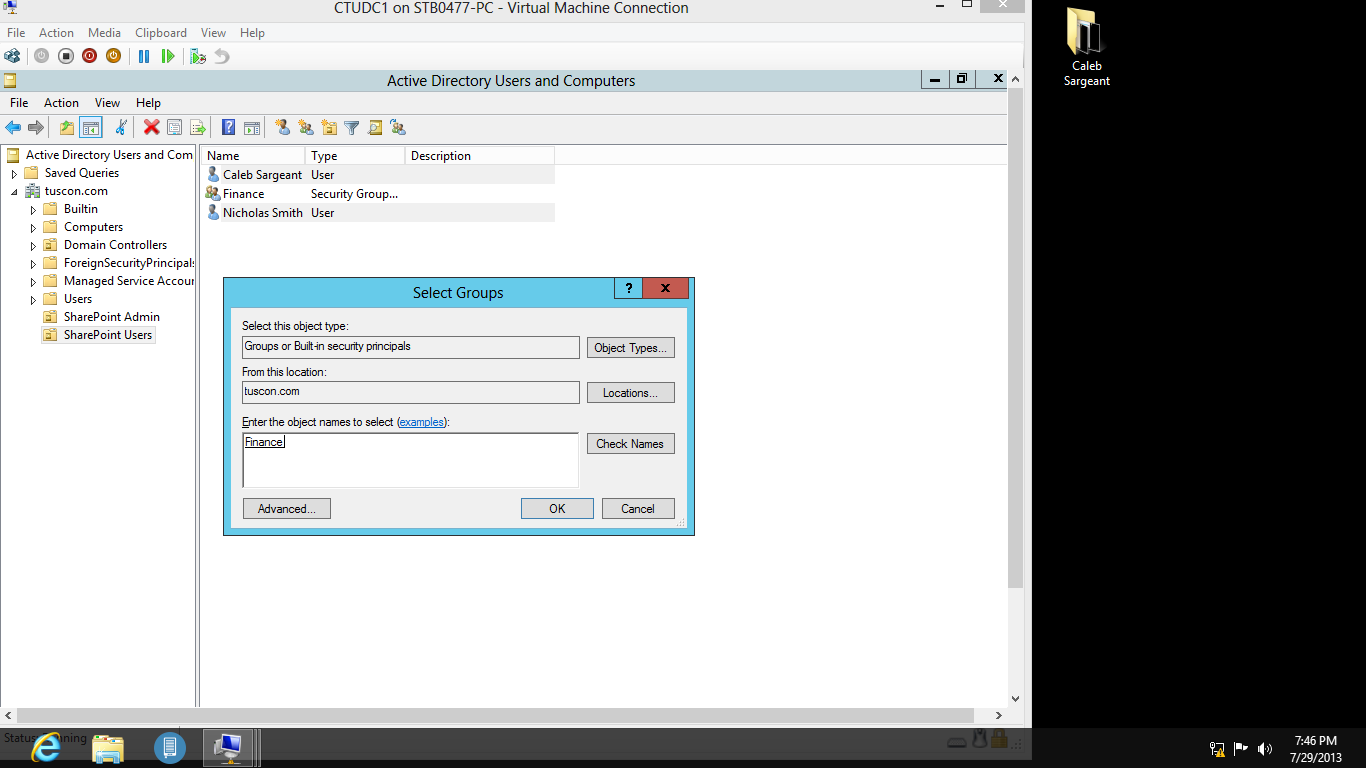Image resolution: width=1366 pixels, height=768 pixels.
Task: Open the ADUC View menu
Action: click(x=107, y=103)
